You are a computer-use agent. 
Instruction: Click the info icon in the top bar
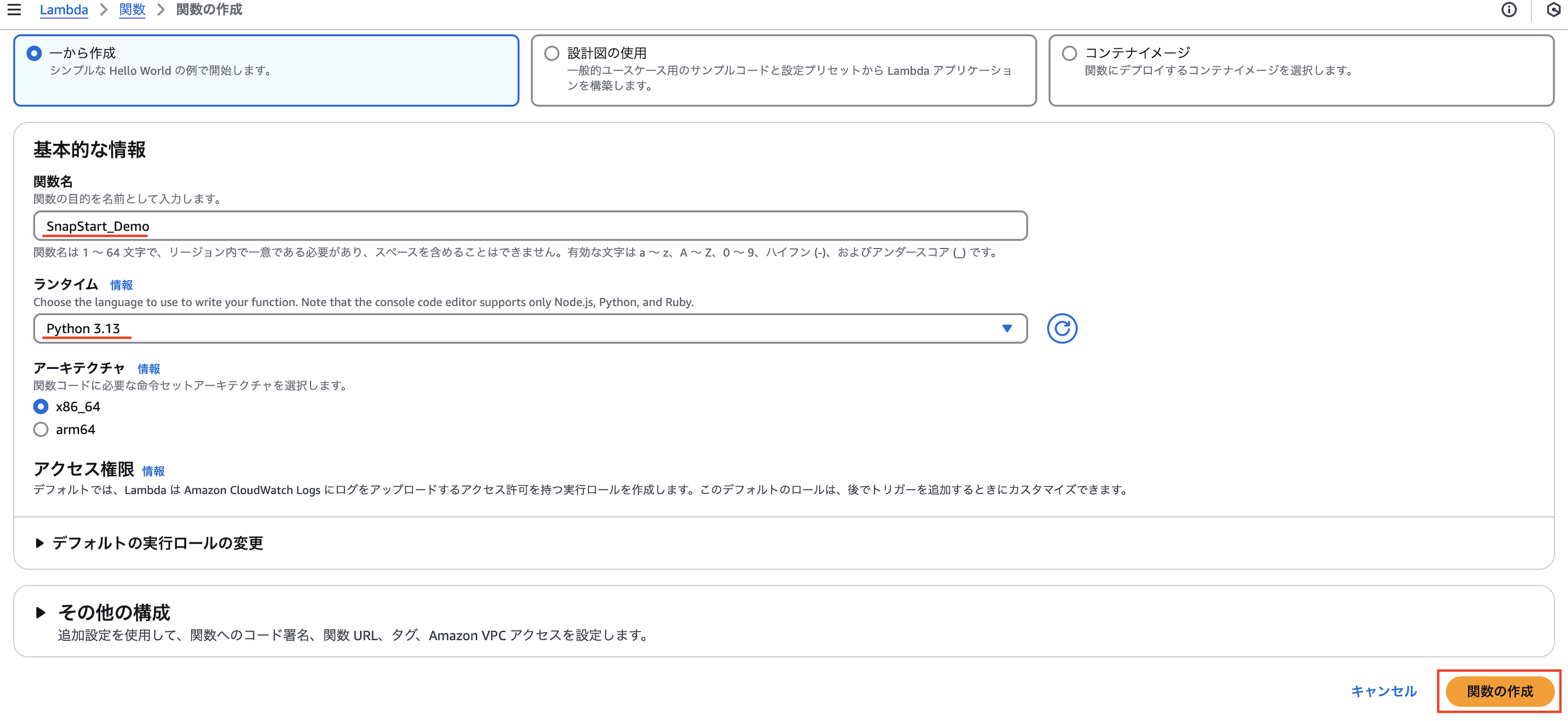pyautogui.click(x=1509, y=10)
